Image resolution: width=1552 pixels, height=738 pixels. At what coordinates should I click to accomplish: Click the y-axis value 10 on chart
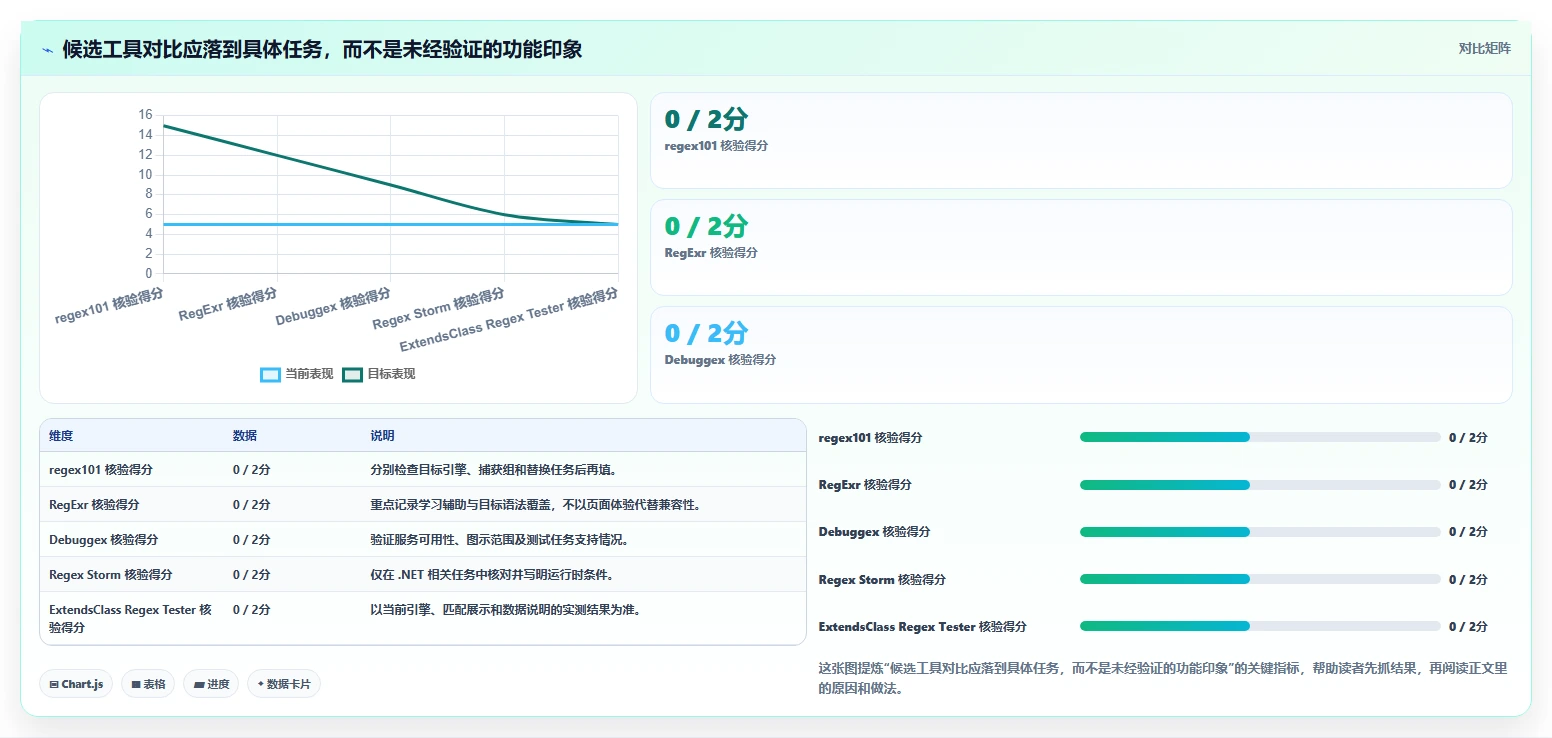pyautogui.click(x=146, y=174)
